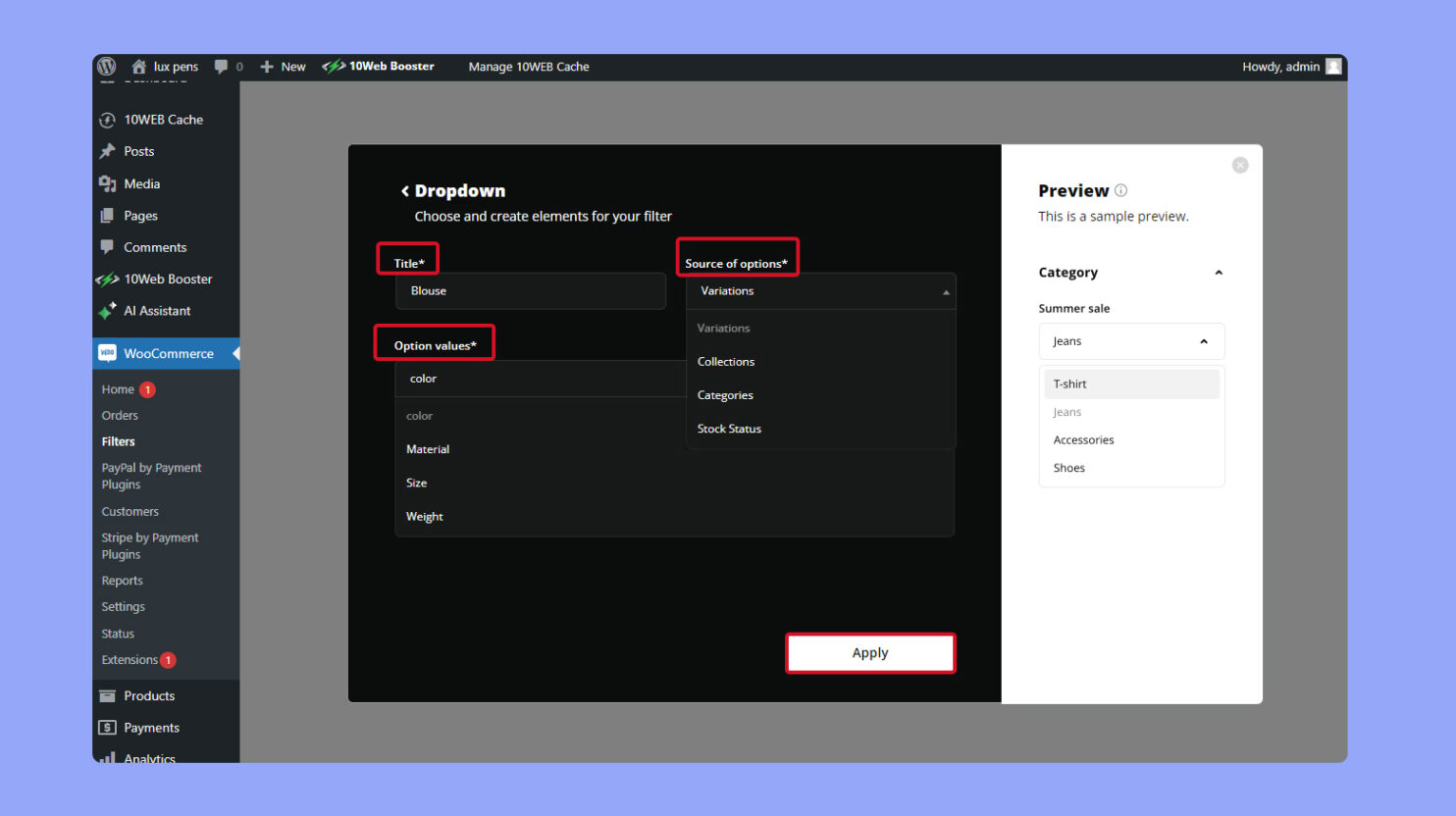Open the Source of options dropdown
Viewport: 1456px width, 816px height.
point(820,290)
